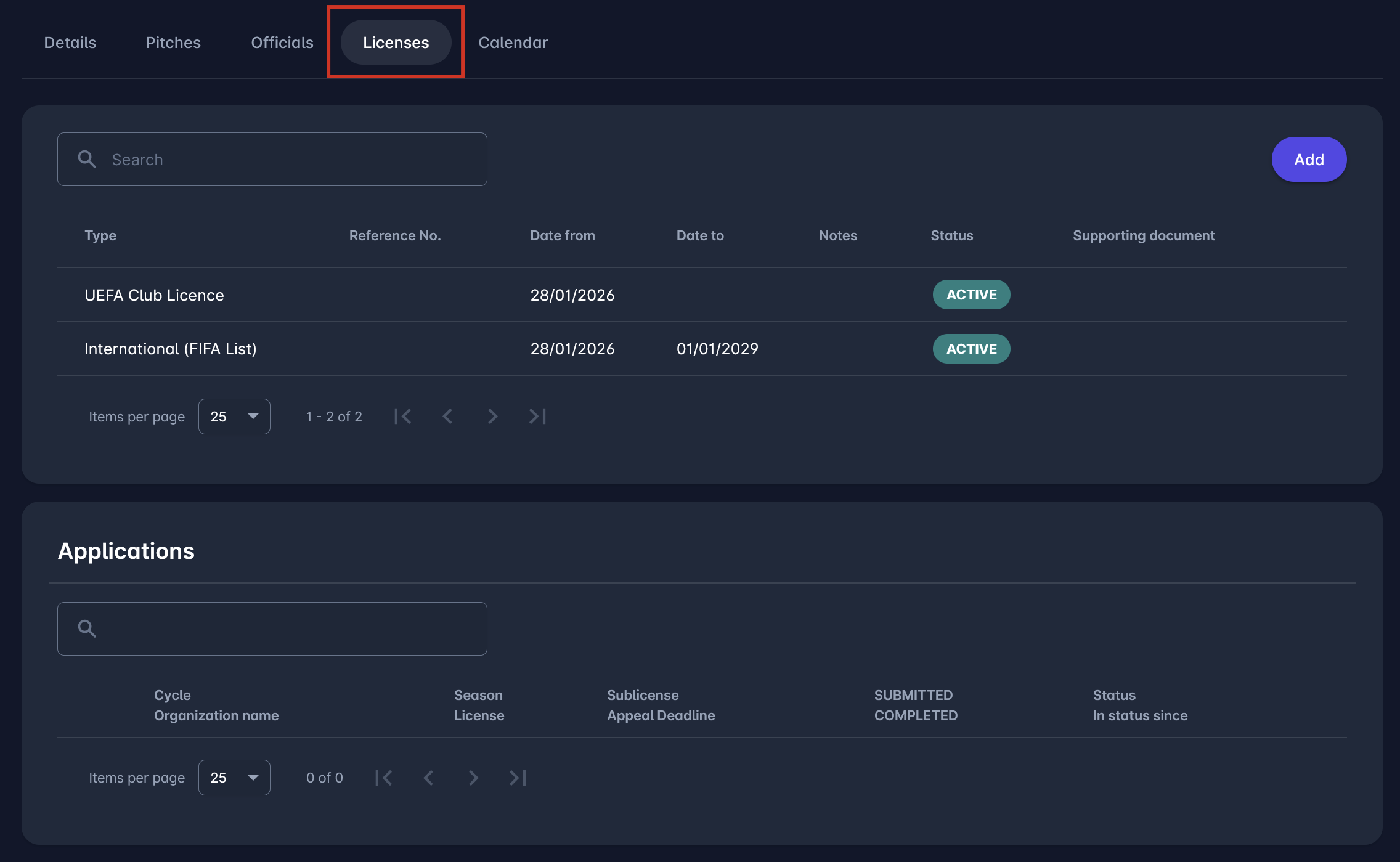Focus the licenses Search input field
The height and width of the screenshot is (862, 1400).
290,160
